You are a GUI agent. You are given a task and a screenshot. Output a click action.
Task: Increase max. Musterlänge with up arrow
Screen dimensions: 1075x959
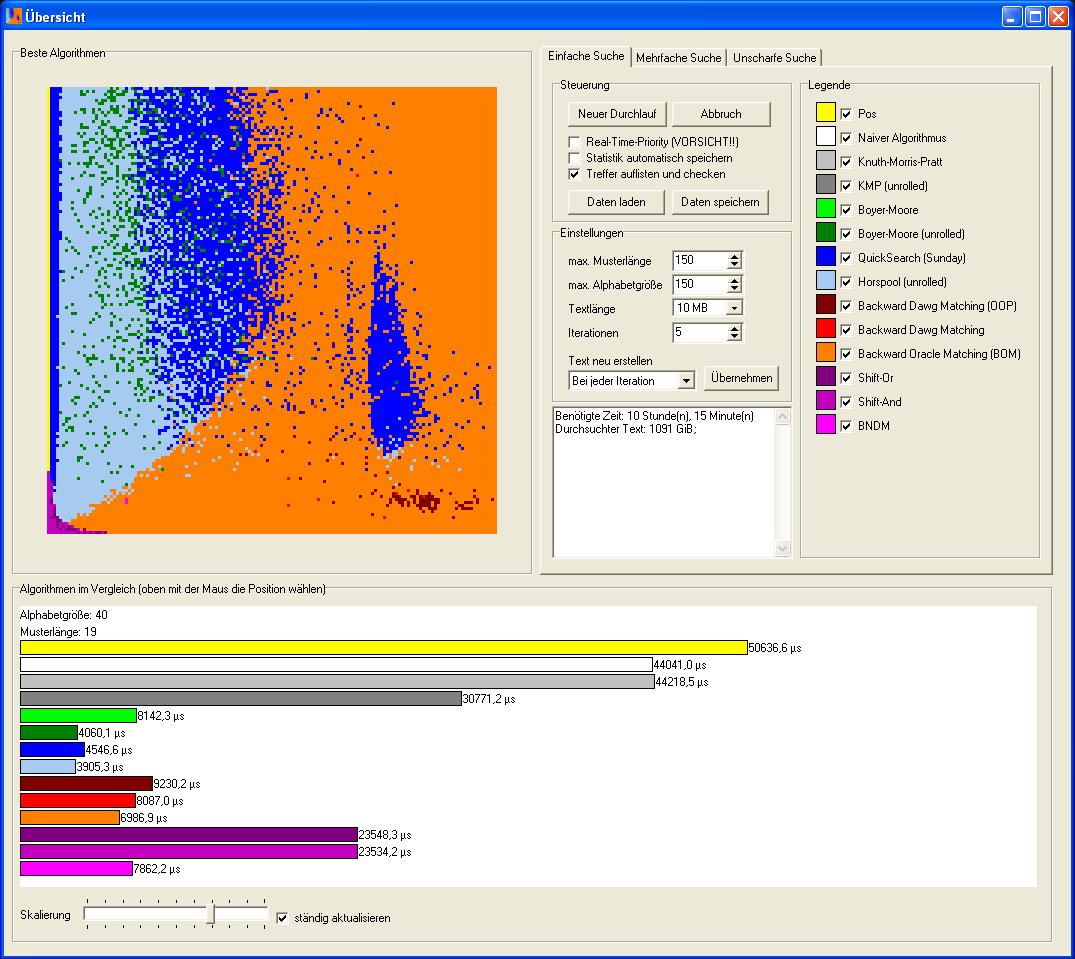coord(735,256)
